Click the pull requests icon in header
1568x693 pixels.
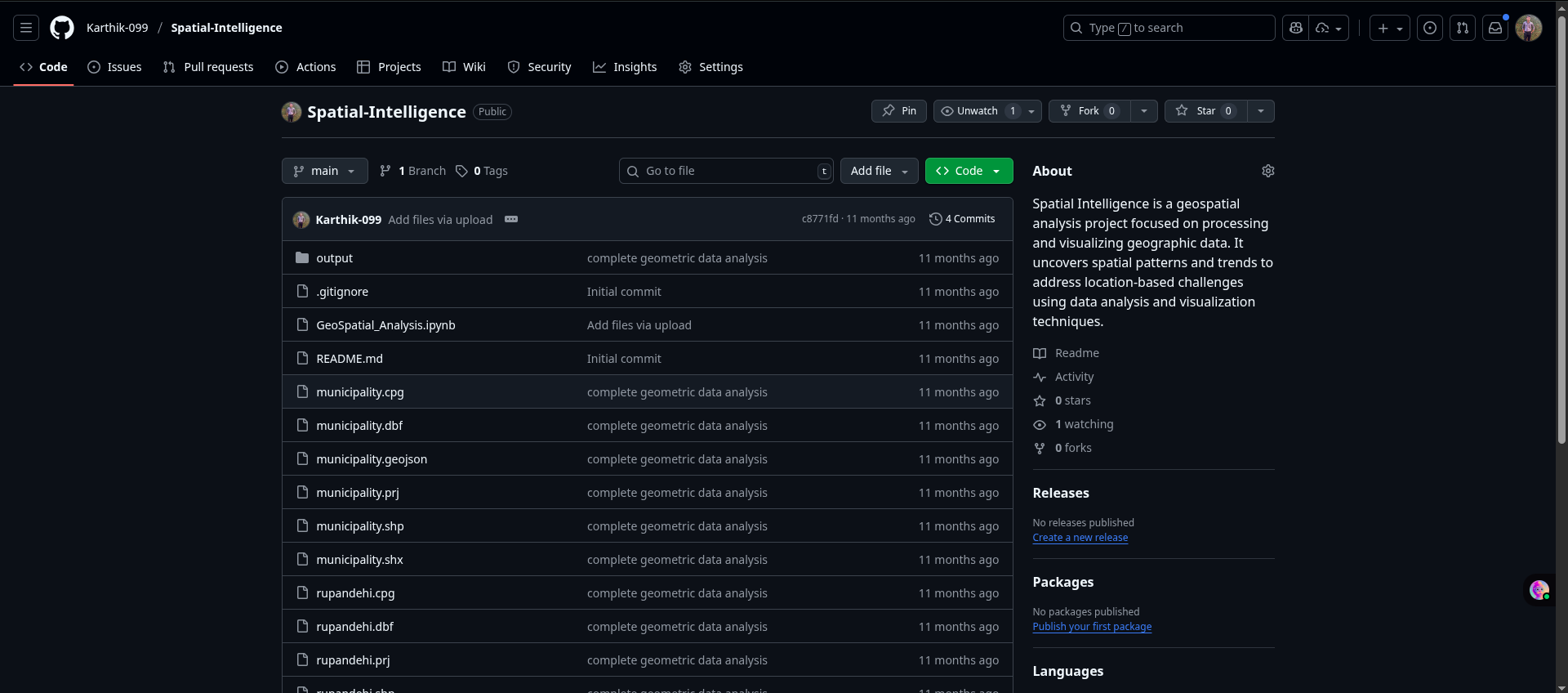[x=1463, y=28]
